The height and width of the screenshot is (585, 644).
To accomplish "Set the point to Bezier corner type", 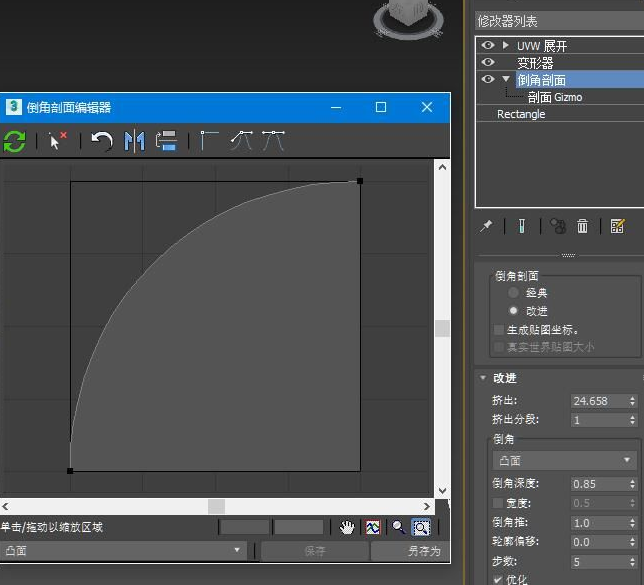I will pyautogui.click(x=242, y=141).
